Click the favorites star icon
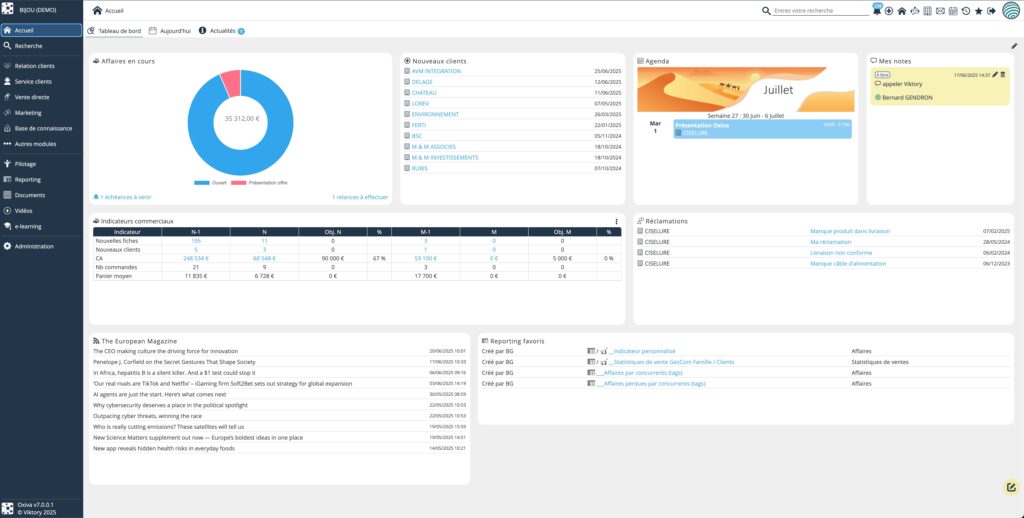 tap(978, 11)
